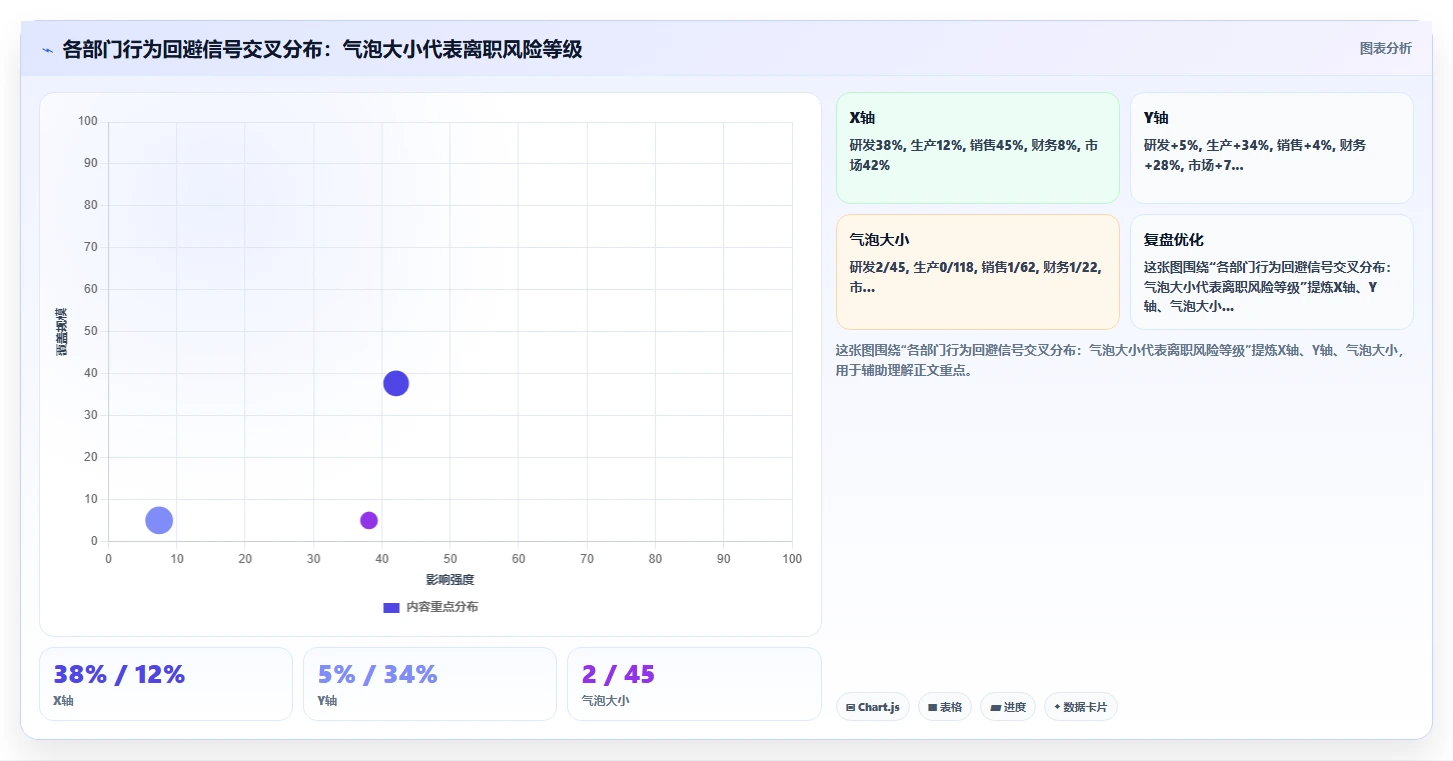
Task: Select the 进度 tag
Action: coord(1007,707)
